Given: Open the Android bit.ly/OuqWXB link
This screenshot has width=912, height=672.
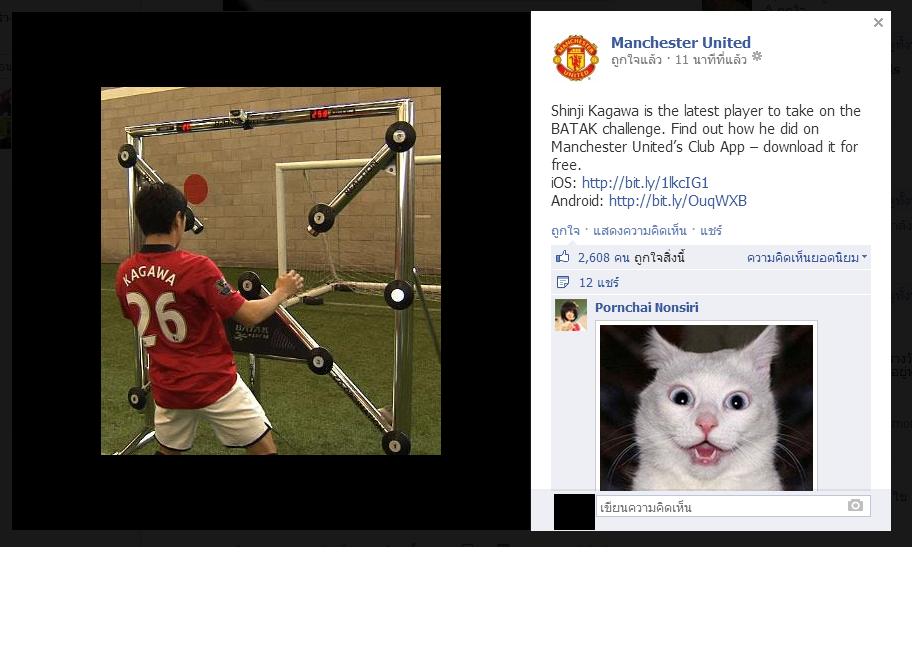Looking at the screenshot, I should (678, 201).
